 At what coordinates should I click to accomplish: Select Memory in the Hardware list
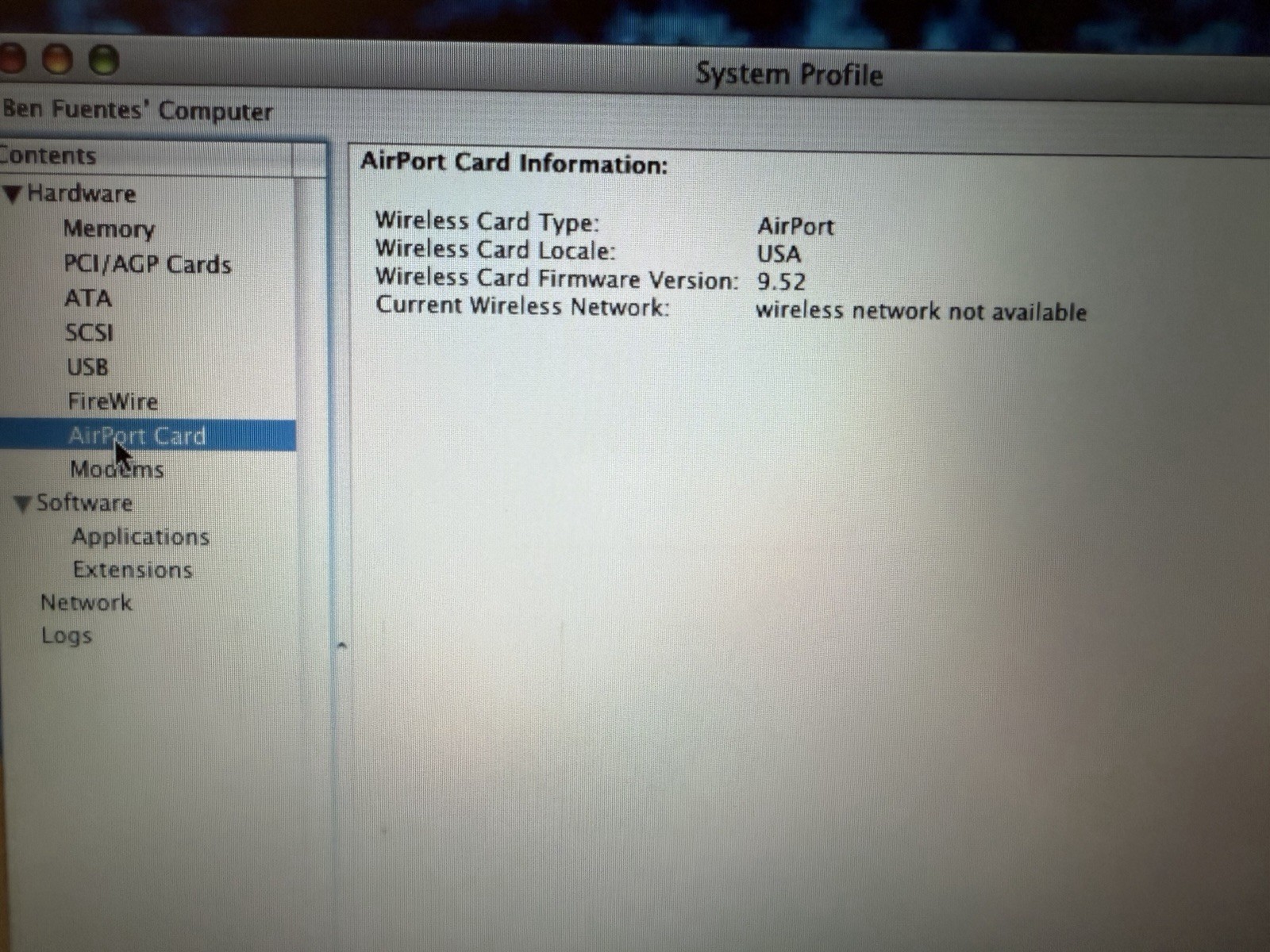tap(109, 229)
